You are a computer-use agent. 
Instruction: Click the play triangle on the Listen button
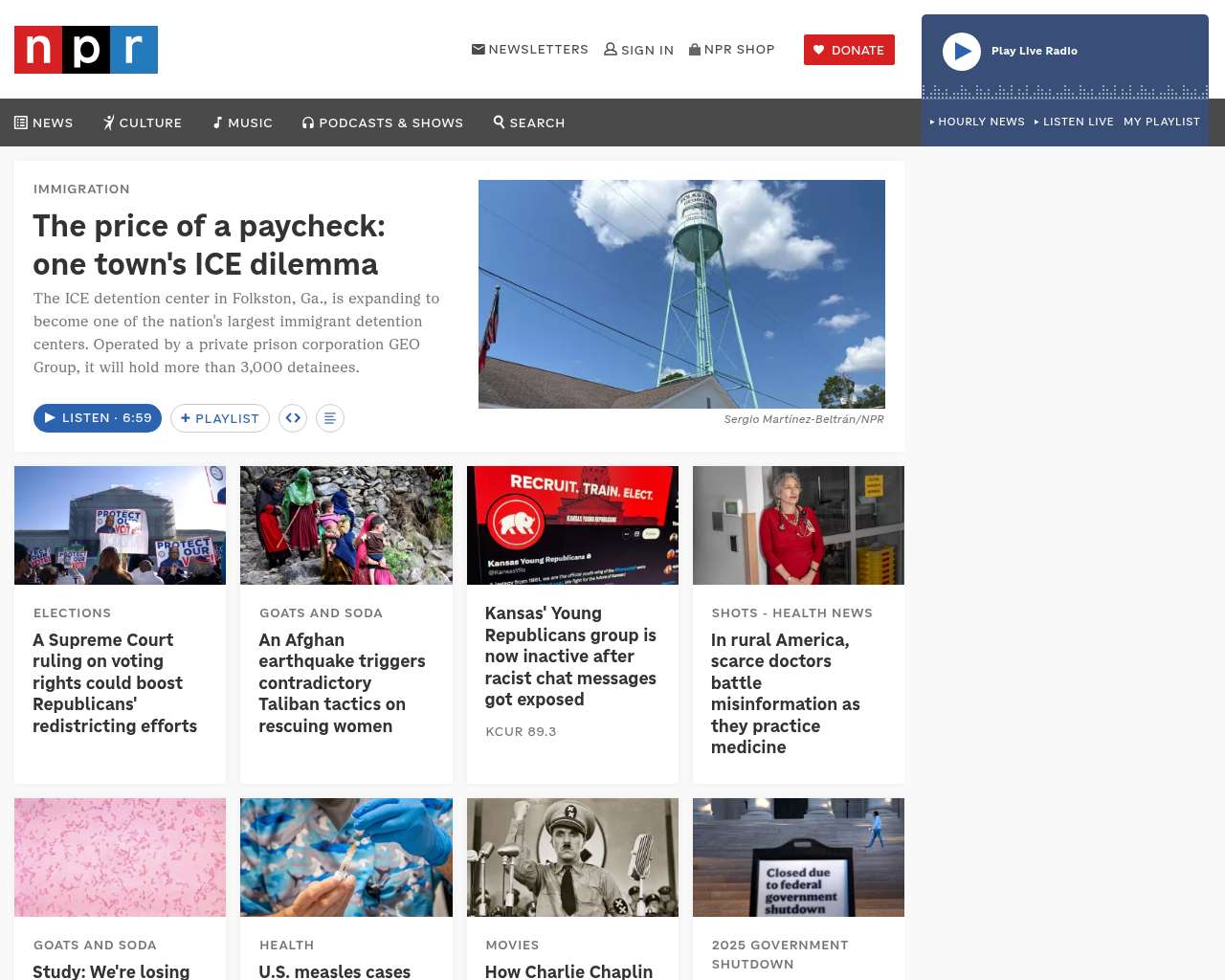(50, 418)
